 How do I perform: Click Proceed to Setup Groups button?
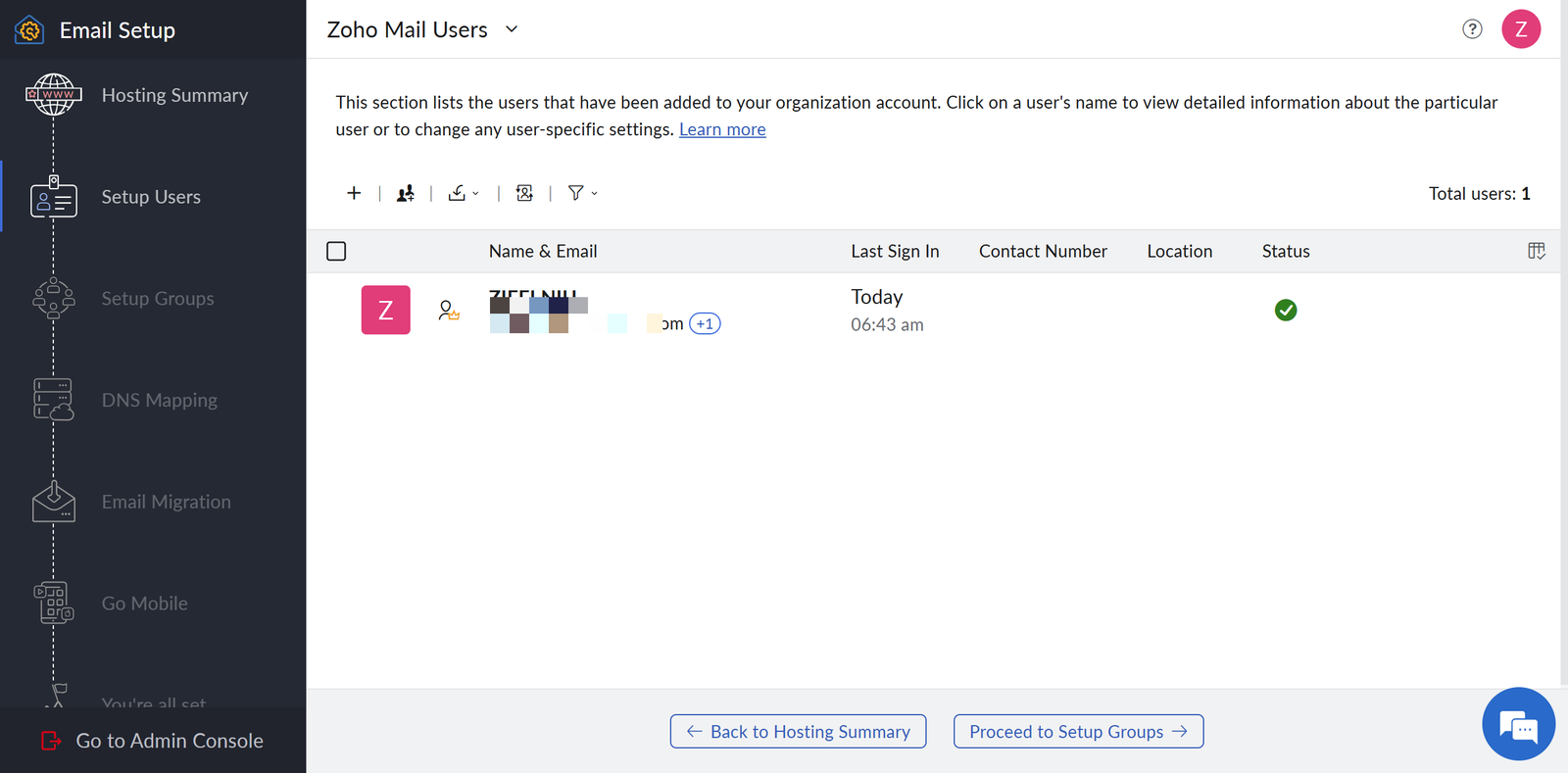tap(1078, 731)
